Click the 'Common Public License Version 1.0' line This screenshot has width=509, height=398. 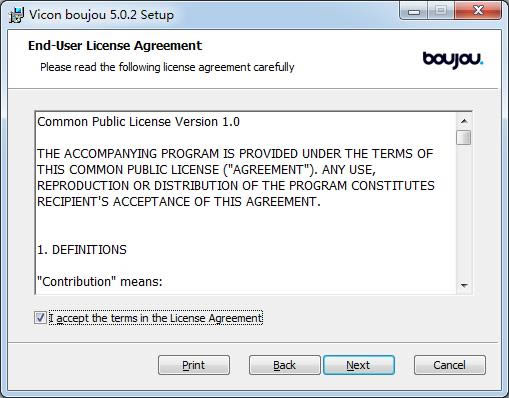(x=138, y=122)
